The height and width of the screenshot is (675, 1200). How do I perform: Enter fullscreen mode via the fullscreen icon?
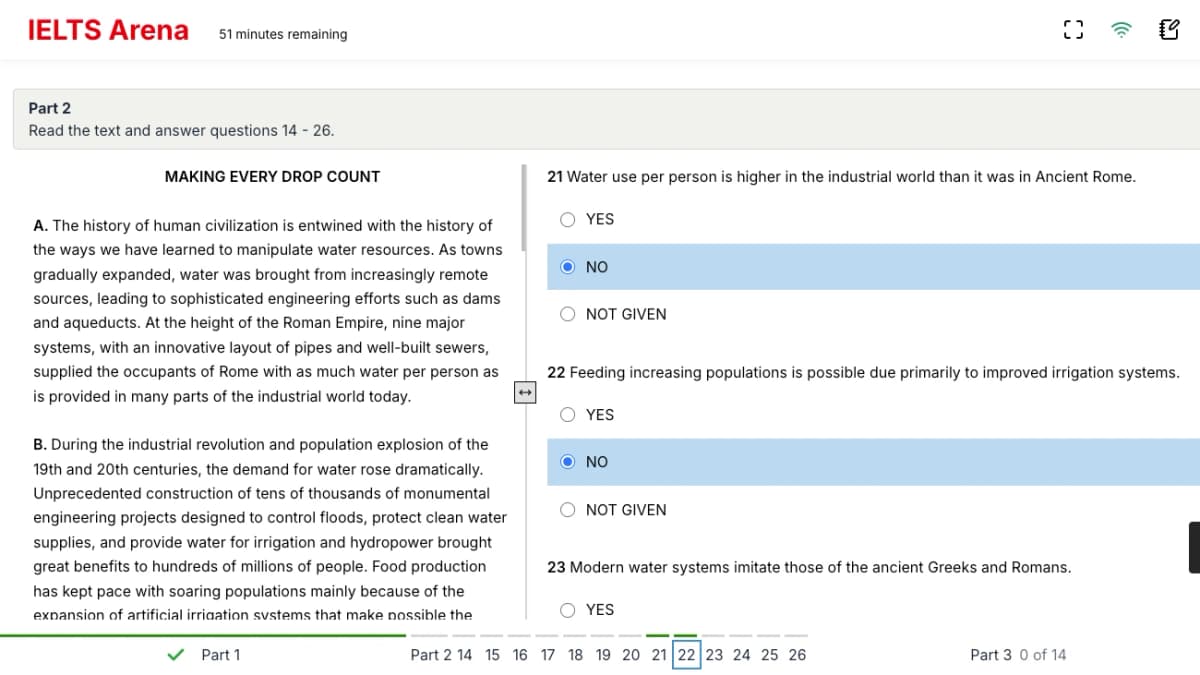pyautogui.click(x=1073, y=30)
